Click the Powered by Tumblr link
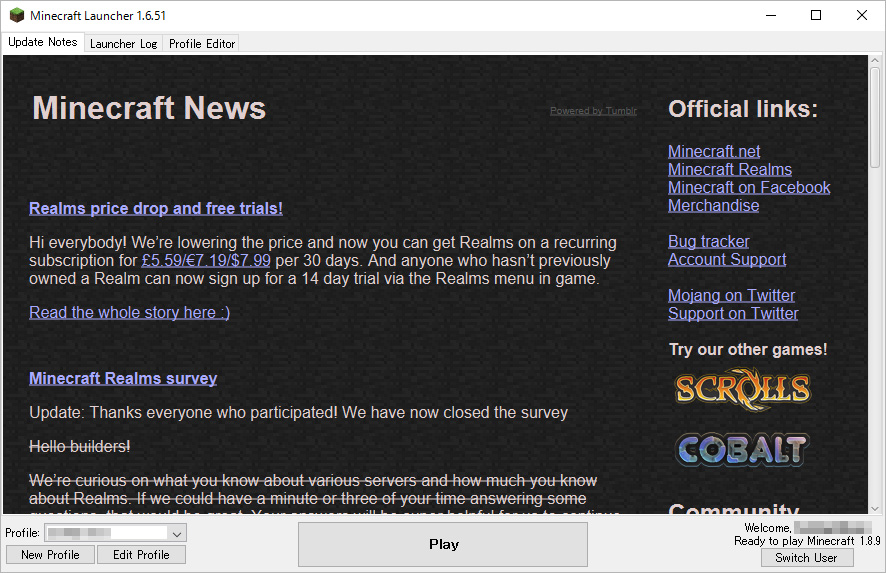 tap(593, 111)
